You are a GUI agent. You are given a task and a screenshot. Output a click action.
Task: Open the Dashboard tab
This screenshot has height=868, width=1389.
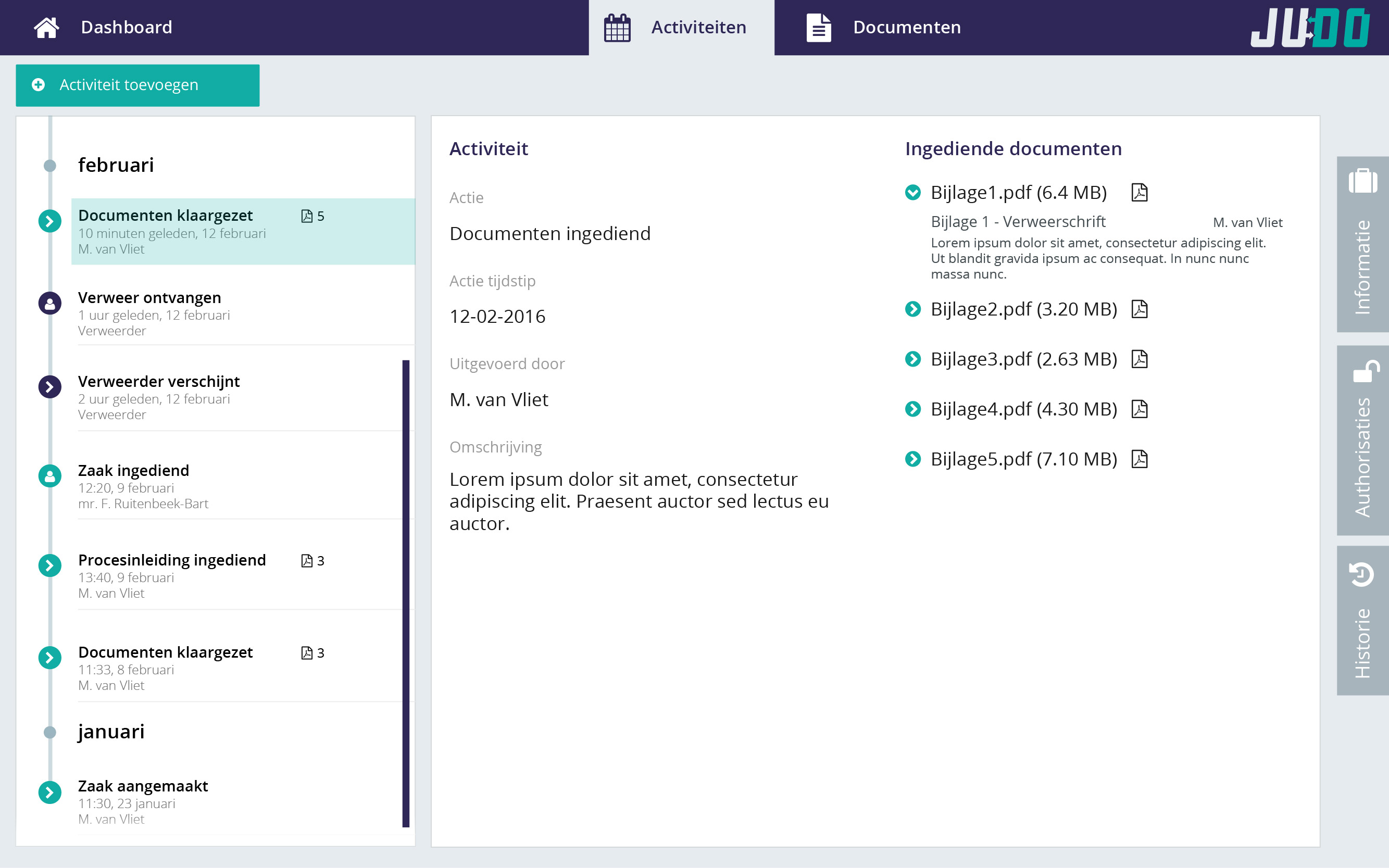tap(103, 27)
